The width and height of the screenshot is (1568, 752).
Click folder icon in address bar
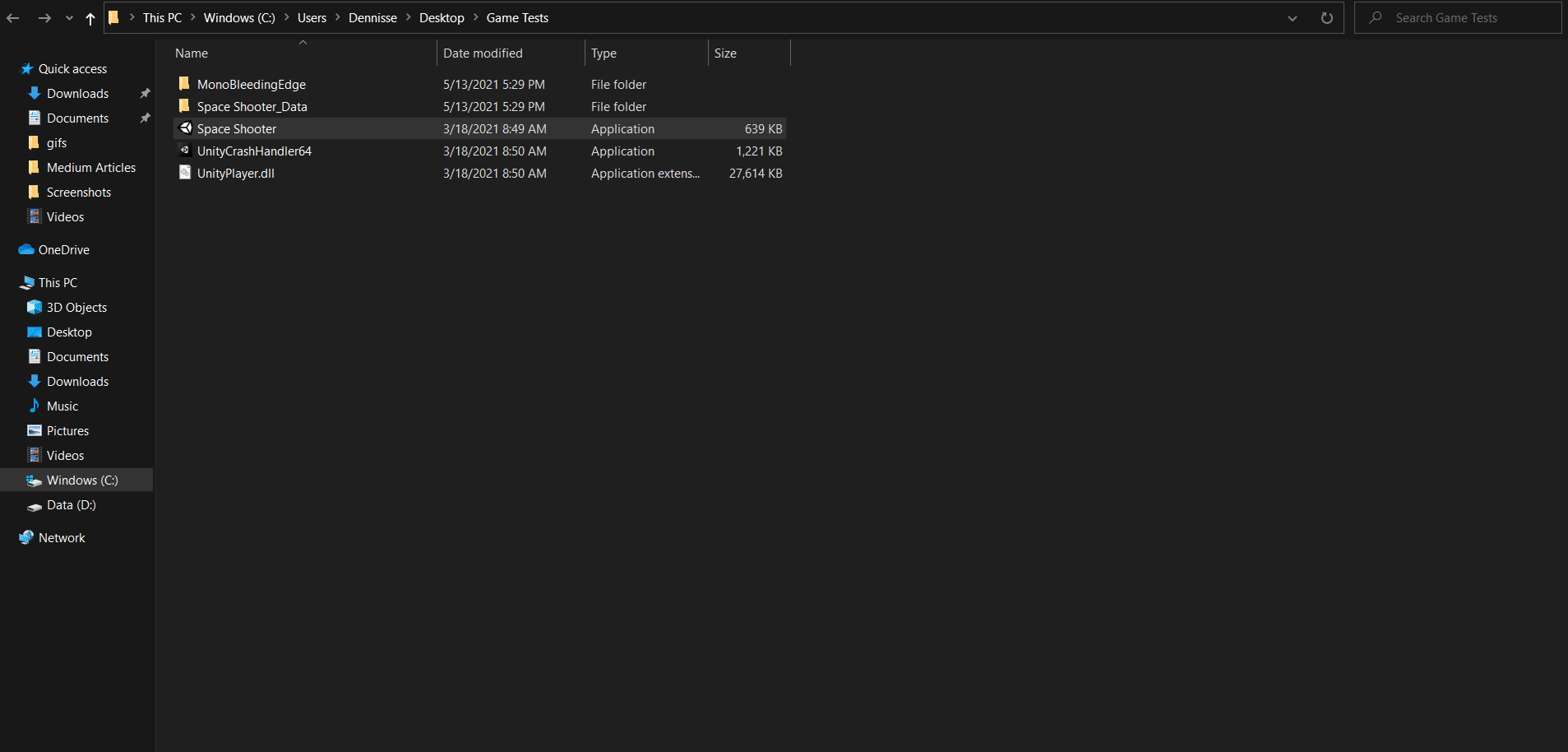(113, 18)
